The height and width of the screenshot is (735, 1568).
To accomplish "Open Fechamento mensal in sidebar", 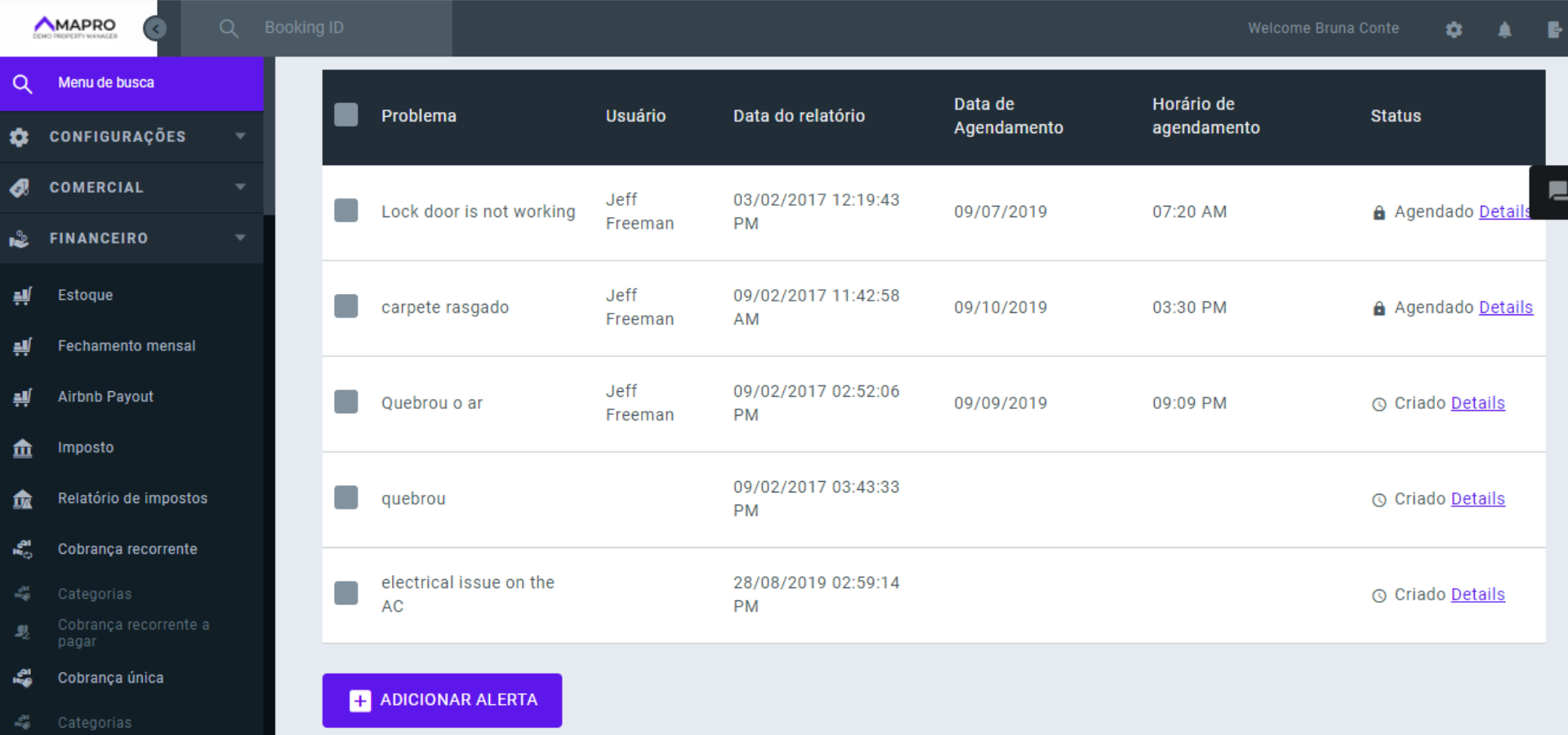I will pyautogui.click(x=126, y=345).
